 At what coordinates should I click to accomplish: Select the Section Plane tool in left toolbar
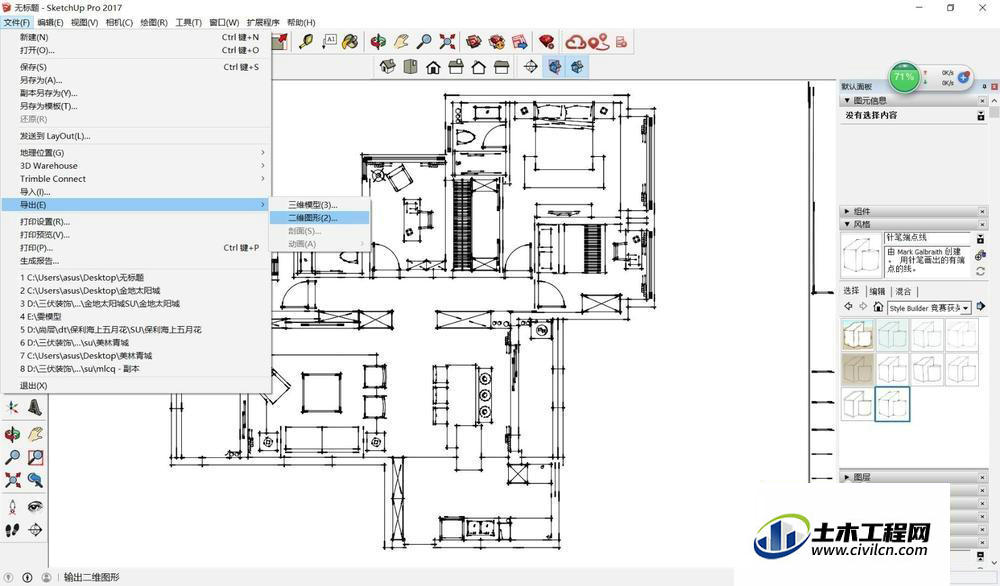click(x=35, y=530)
